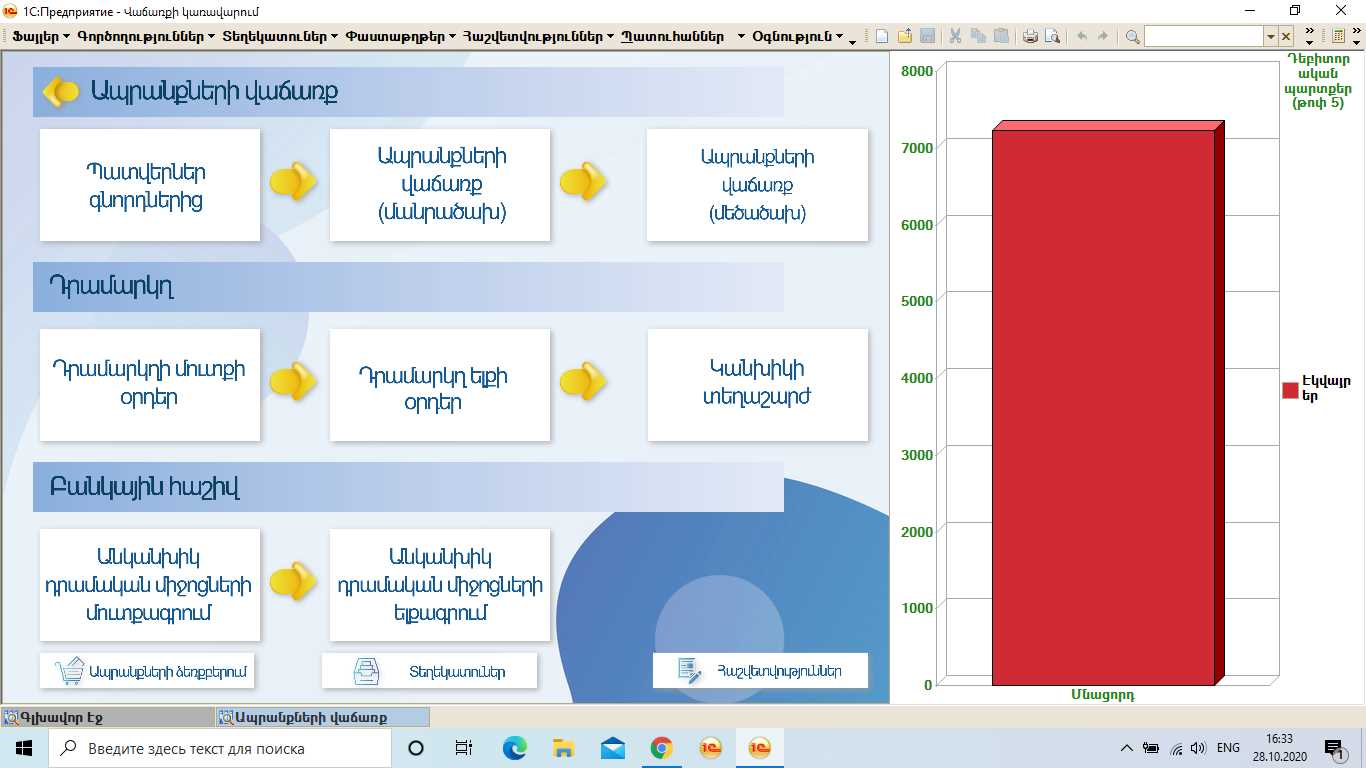
Task: Open notification center in the system tray
Action: pos(1334,748)
